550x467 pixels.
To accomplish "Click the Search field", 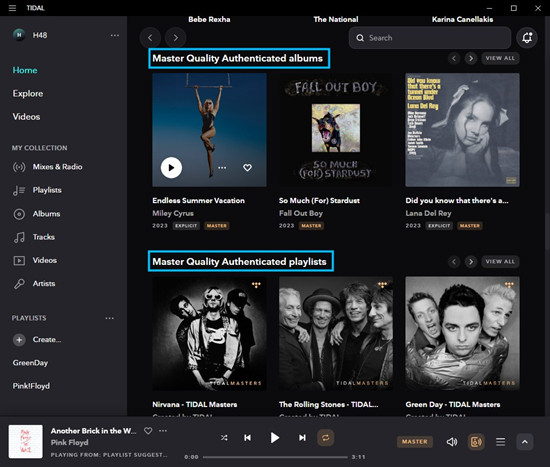I will (x=430, y=38).
